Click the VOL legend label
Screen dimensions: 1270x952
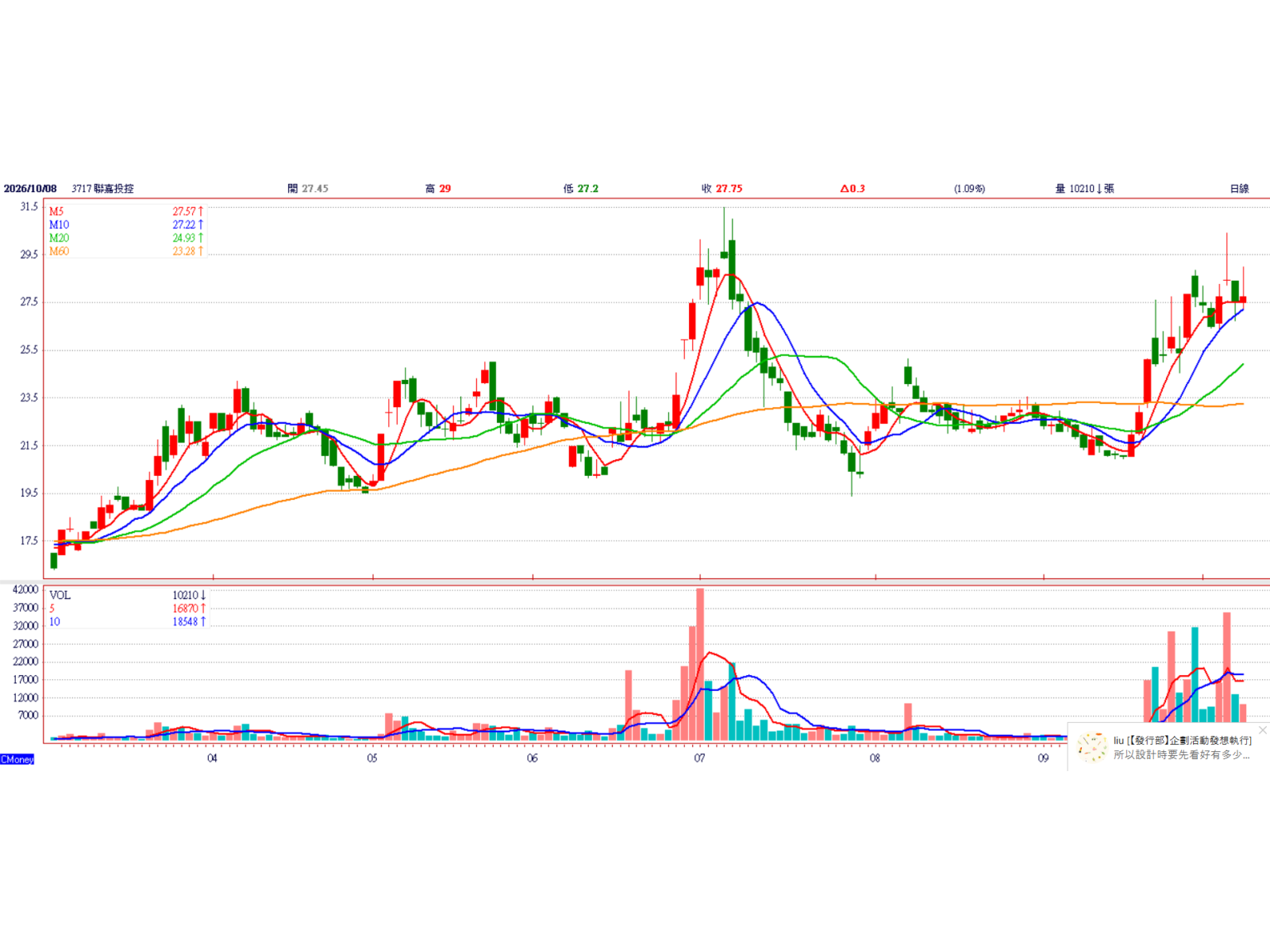pyautogui.click(x=60, y=596)
